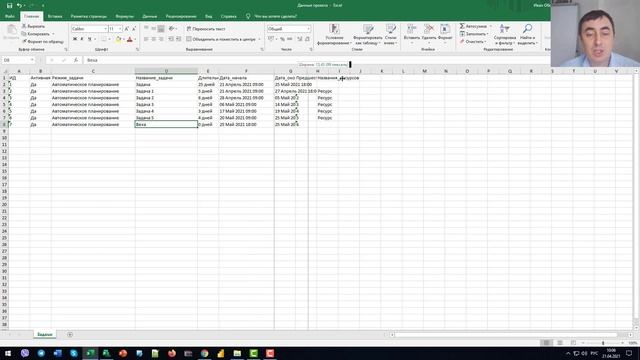Switch to the Вид tab
The height and width of the screenshot is (360, 640).
(209, 16)
